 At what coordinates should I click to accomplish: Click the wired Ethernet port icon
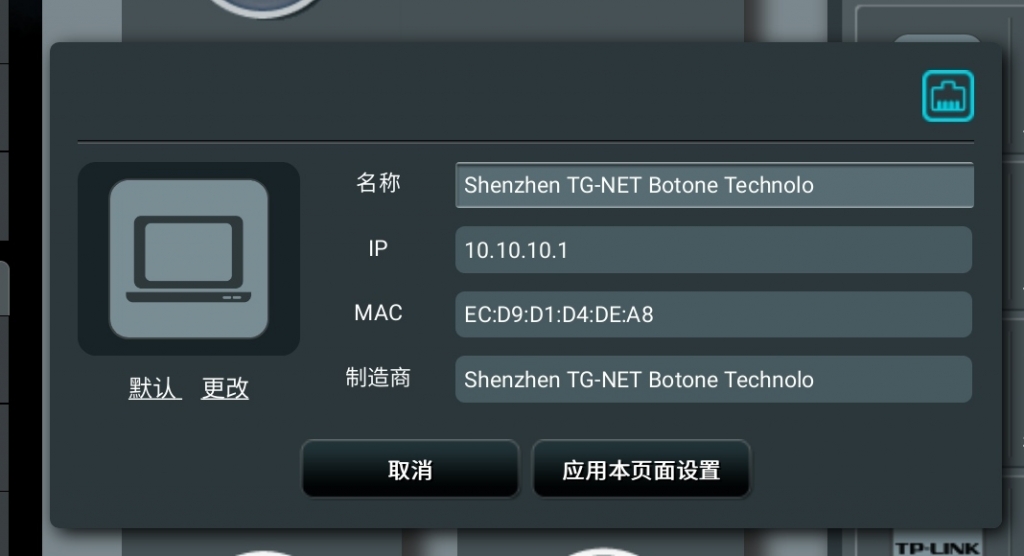point(948,96)
